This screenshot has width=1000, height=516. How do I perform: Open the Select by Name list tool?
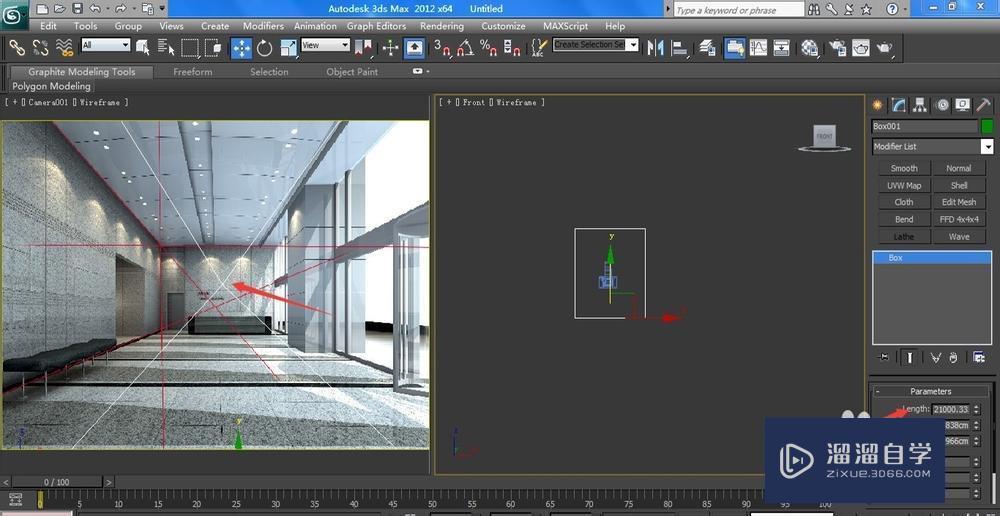166,48
